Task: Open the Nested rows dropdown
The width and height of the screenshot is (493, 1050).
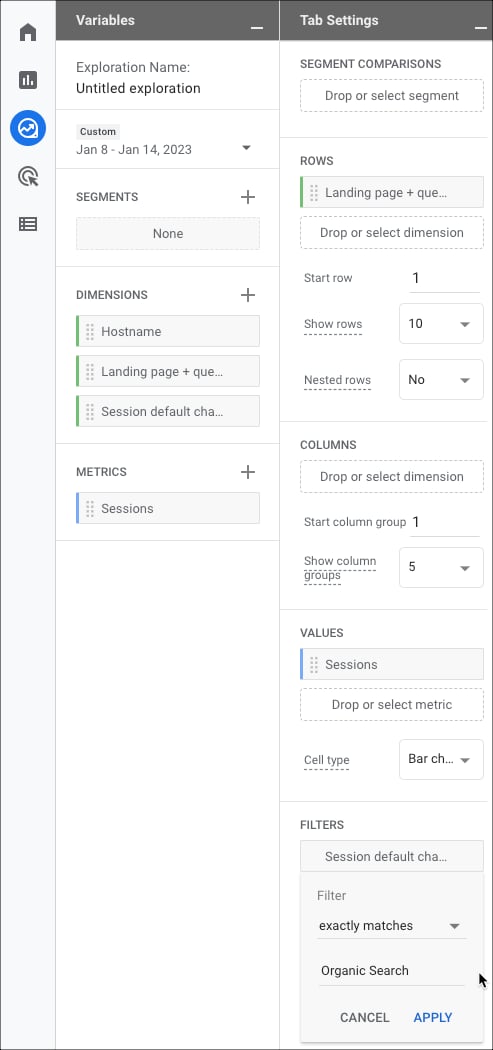Action: (441, 380)
